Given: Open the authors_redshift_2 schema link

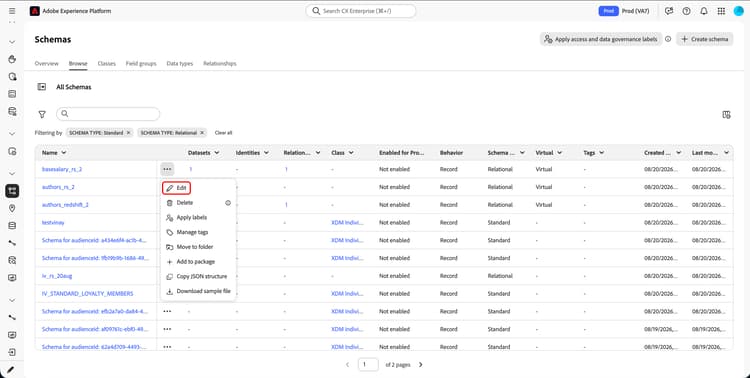Looking at the screenshot, I should (x=65, y=205).
